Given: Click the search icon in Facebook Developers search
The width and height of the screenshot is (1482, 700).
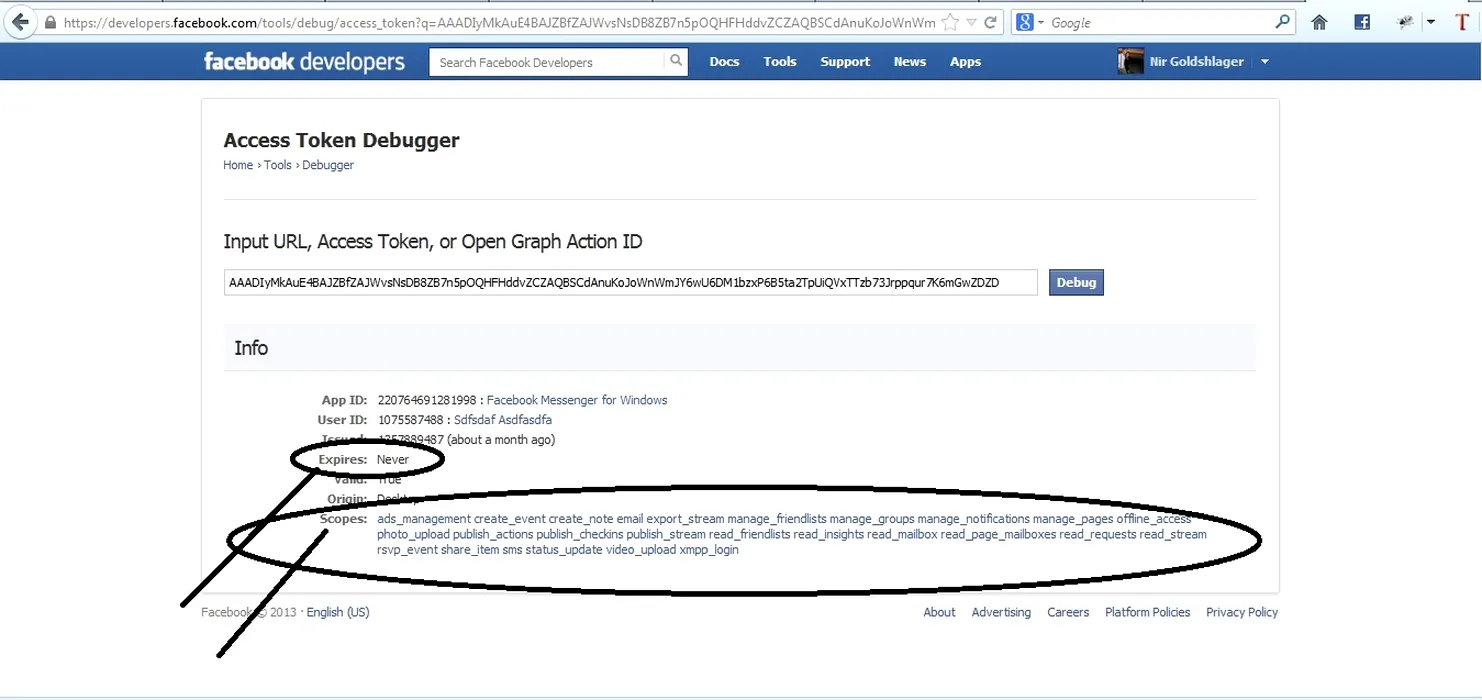Looking at the screenshot, I should 676,61.
